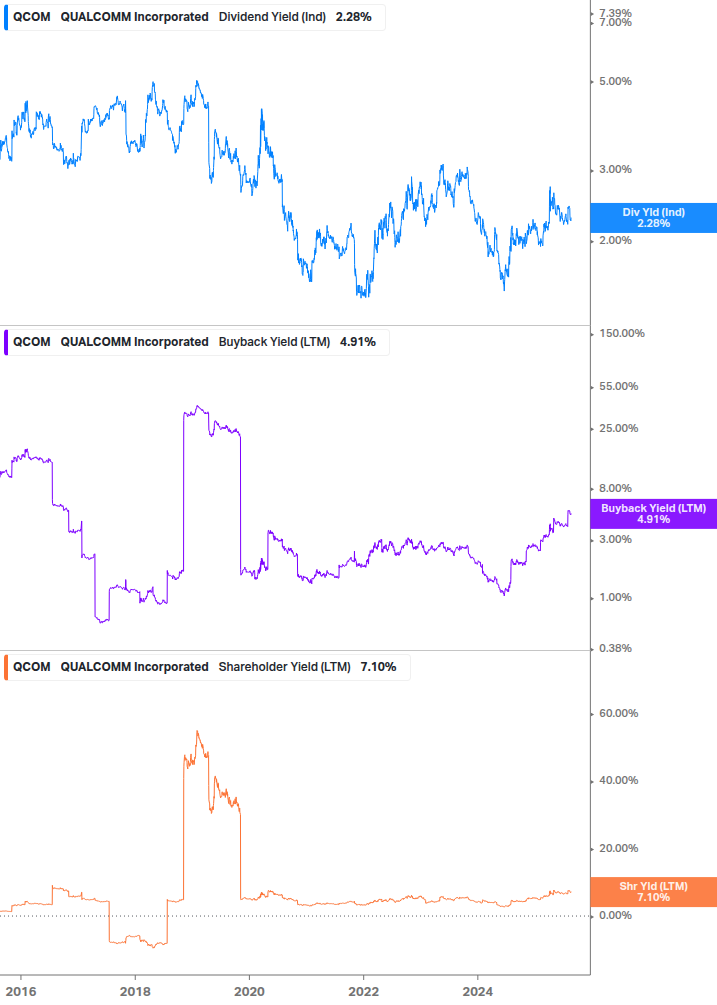Click QUALCOMM Incorporated in the top legend
This screenshot has height=1005, width=717.
click(x=135, y=17)
